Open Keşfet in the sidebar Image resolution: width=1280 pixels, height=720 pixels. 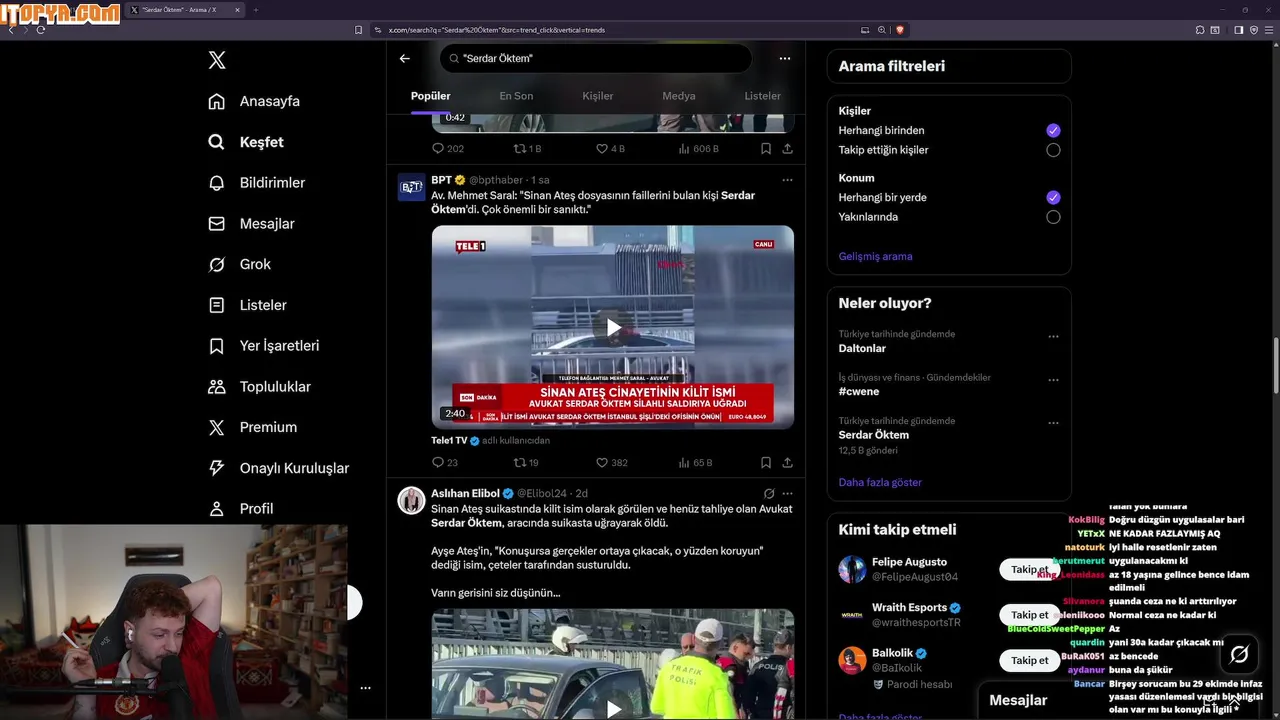click(246, 142)
